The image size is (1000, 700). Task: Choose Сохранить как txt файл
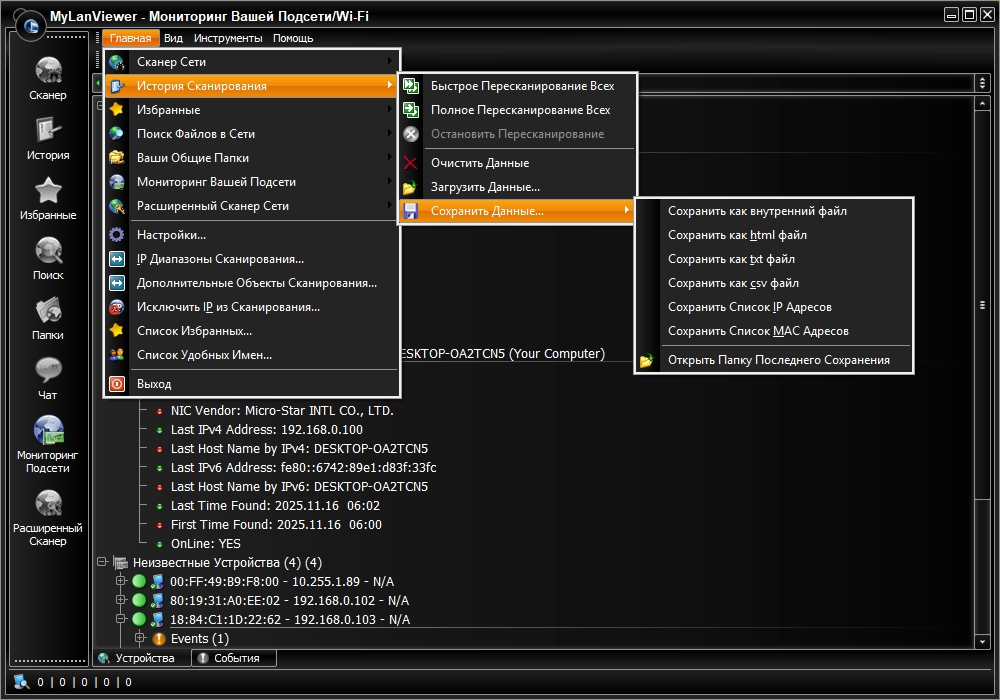774,259
